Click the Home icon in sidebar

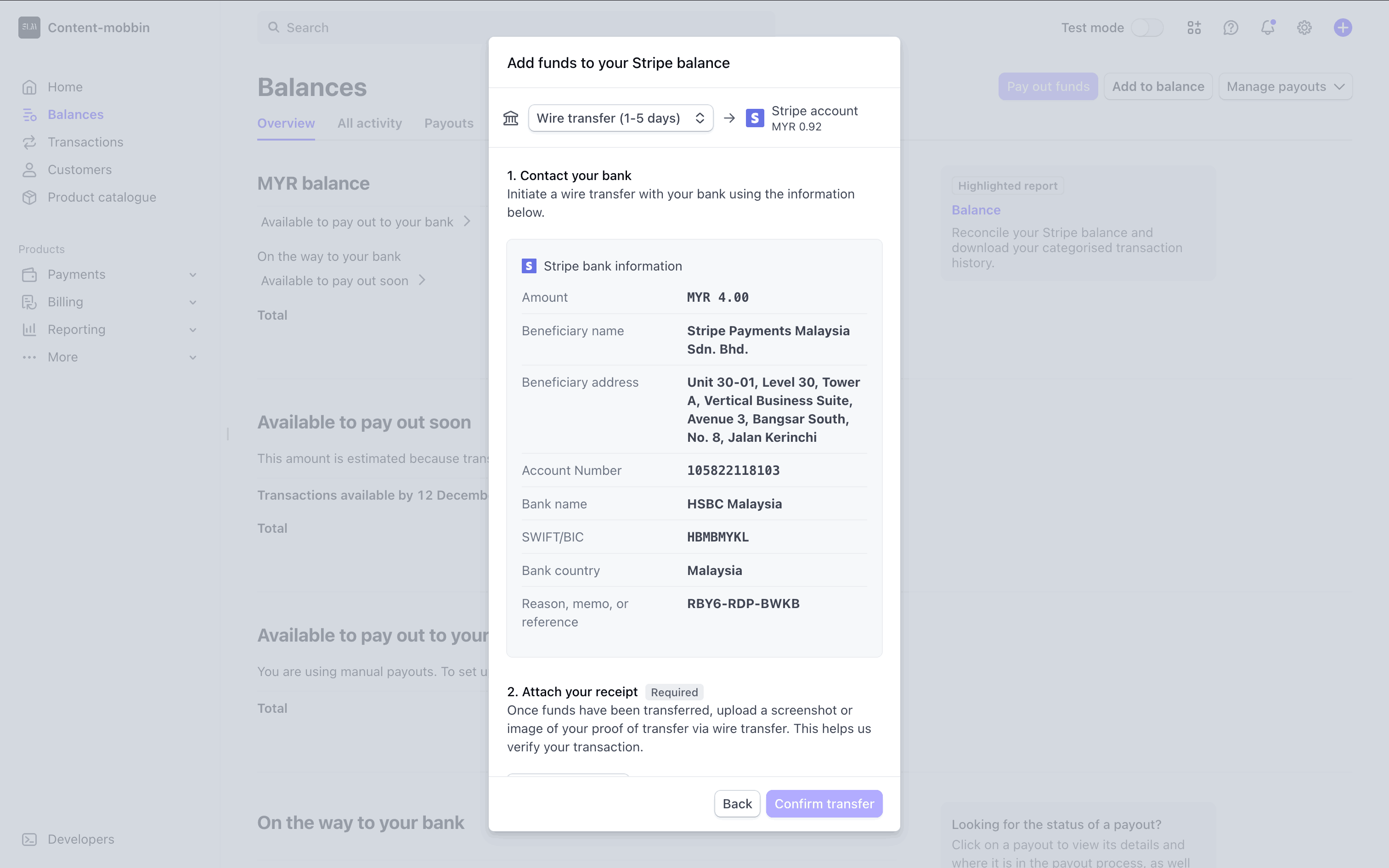click(x=29, y=87)
